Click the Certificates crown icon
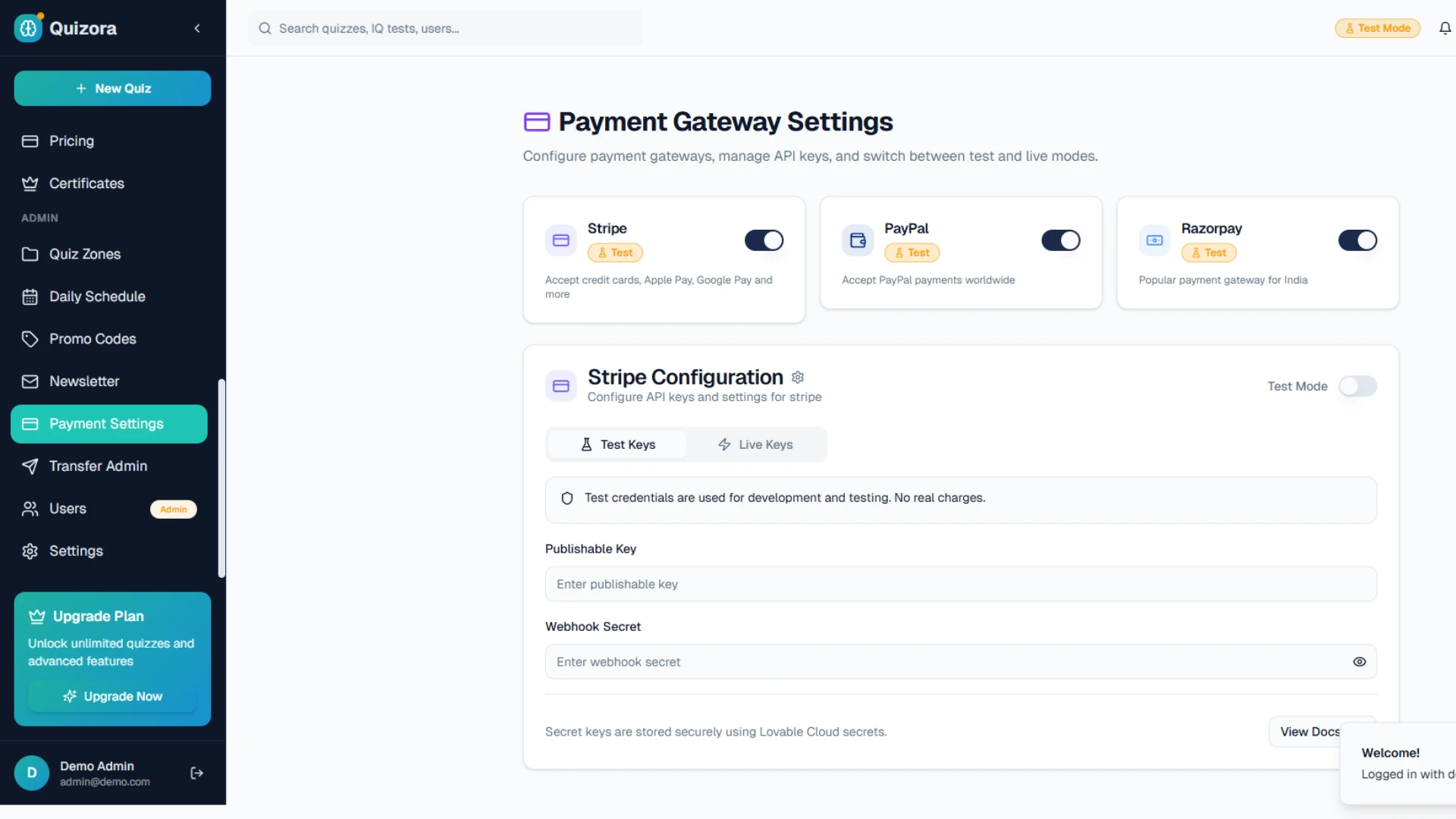Screen dimensions: 1456x819 (30, 184)
